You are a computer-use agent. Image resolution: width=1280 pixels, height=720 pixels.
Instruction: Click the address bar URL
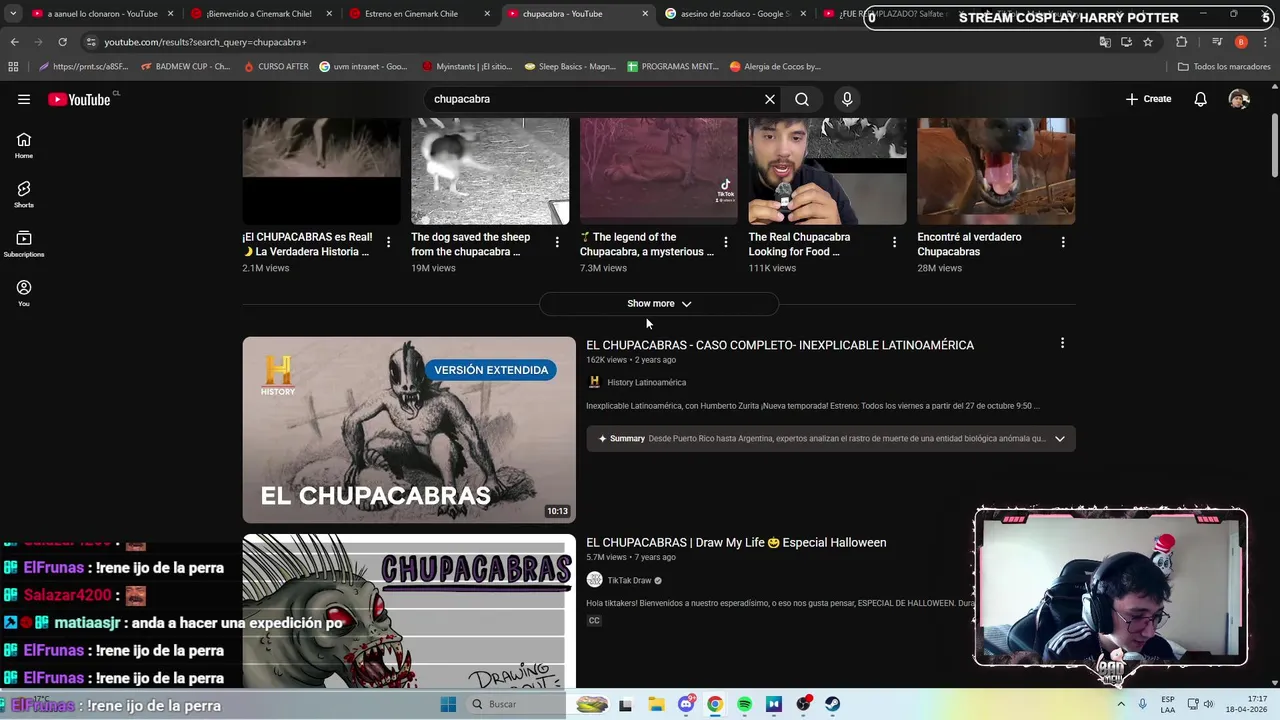[205, 42]
